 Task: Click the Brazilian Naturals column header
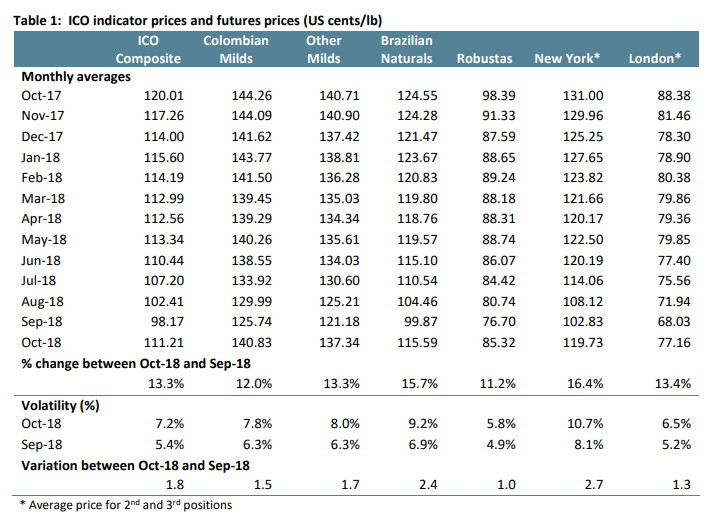407,49
